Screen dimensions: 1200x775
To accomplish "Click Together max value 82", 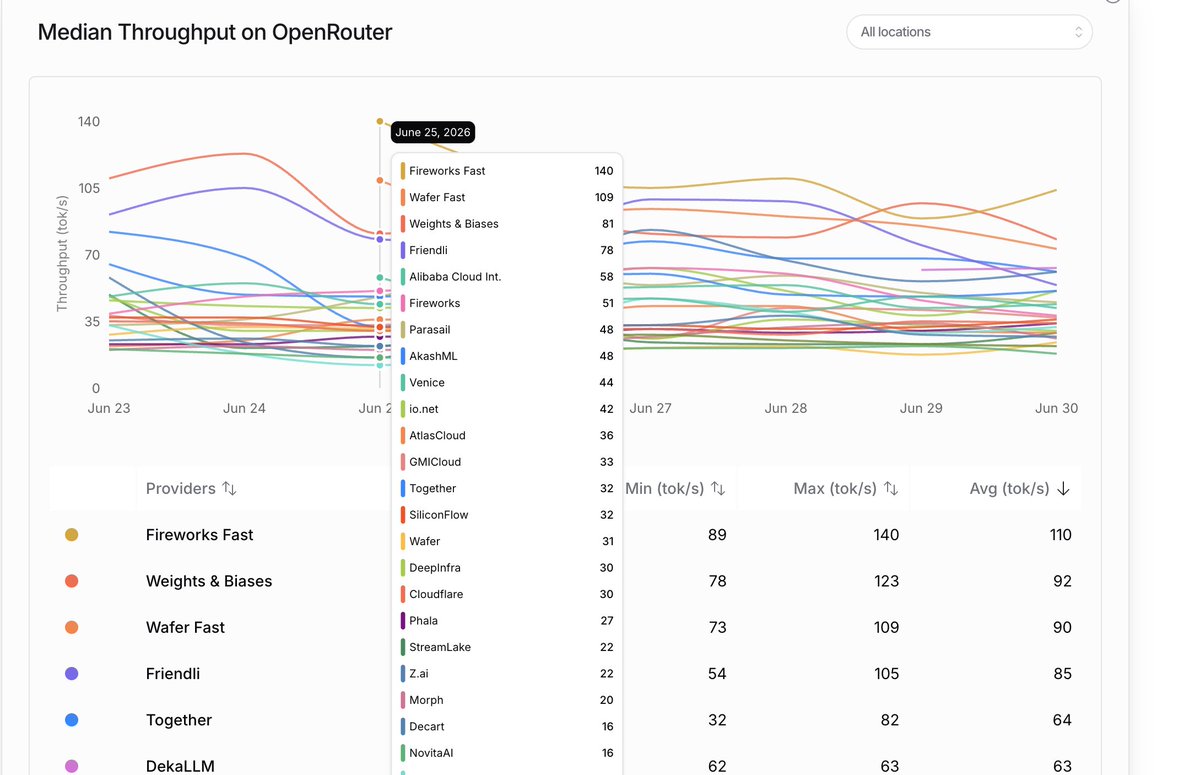I will (890, 720).
